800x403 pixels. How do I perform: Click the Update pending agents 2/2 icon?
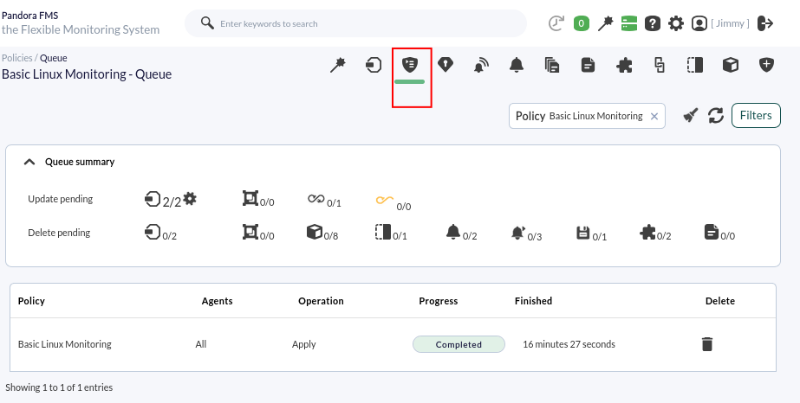pyautogui.click(x=153, y=198)
